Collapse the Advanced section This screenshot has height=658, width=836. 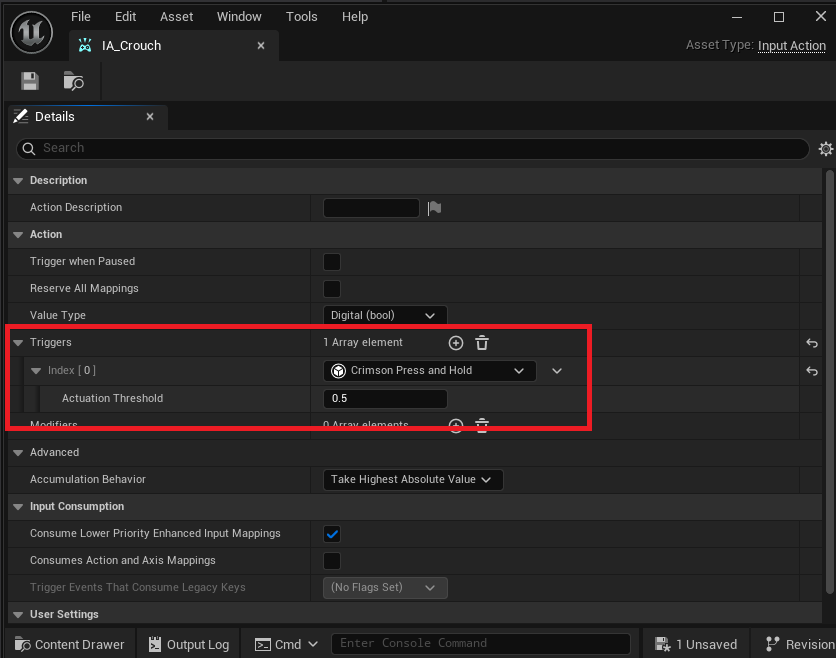pyautogui.click(x=18, y=453)
